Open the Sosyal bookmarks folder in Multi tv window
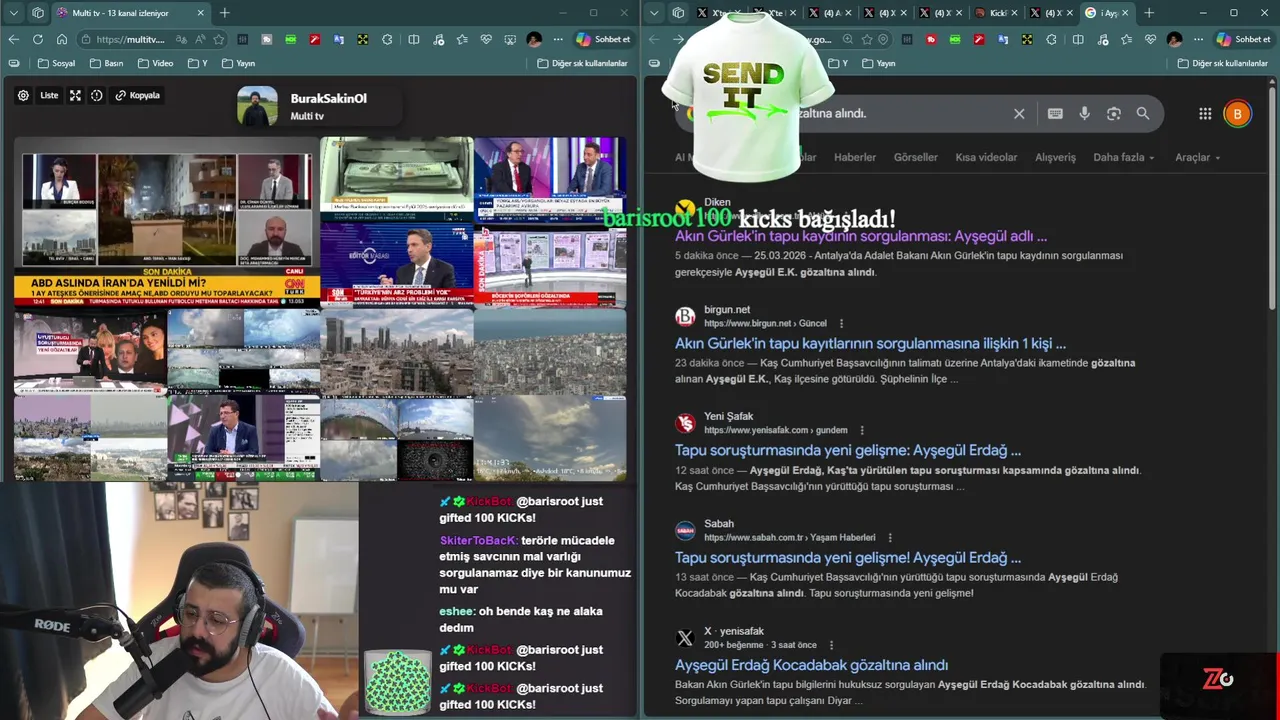 coord(57,63)
